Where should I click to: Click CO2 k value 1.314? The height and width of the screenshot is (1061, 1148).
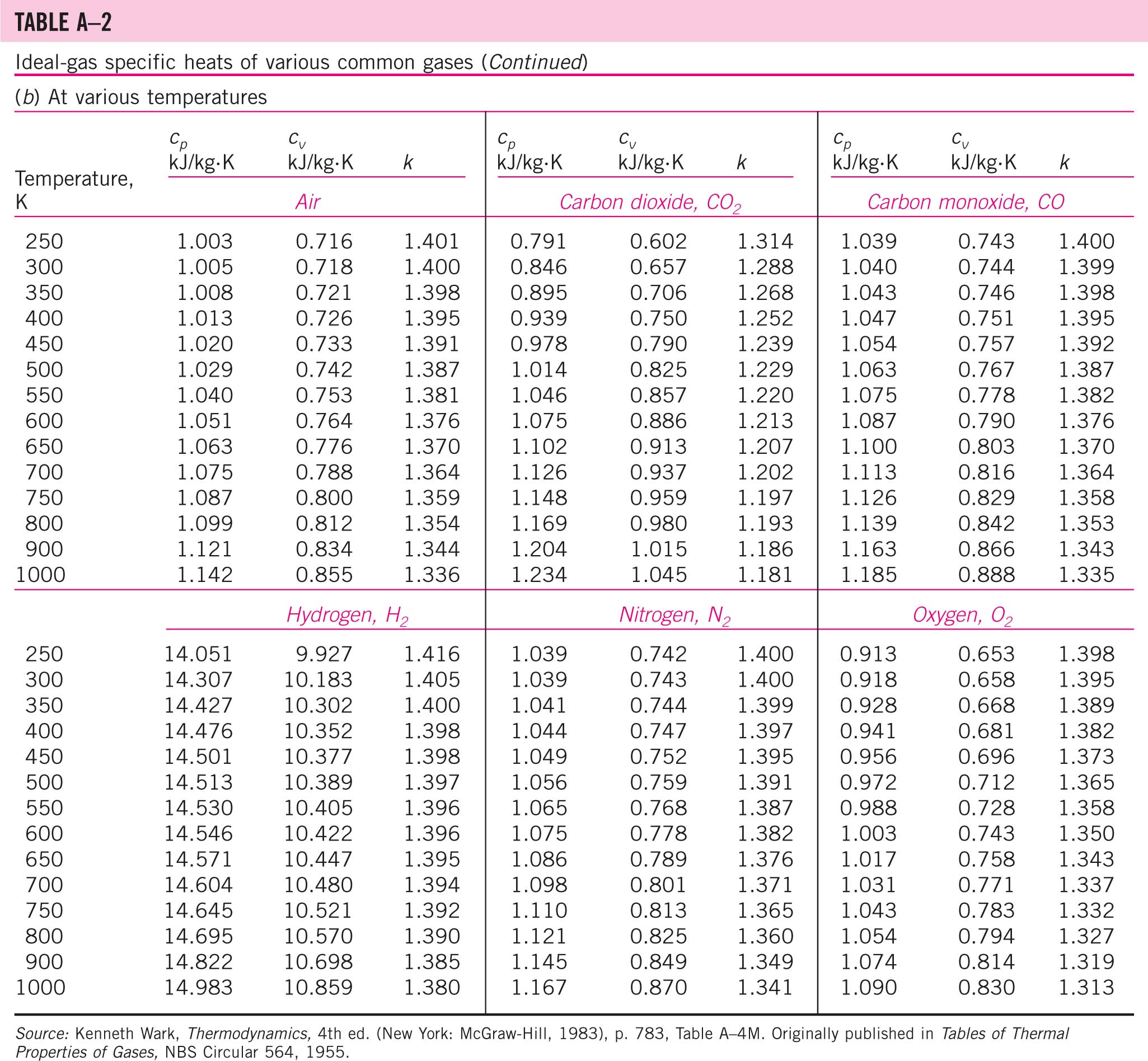pyautogui.click(x=765, y=241)
